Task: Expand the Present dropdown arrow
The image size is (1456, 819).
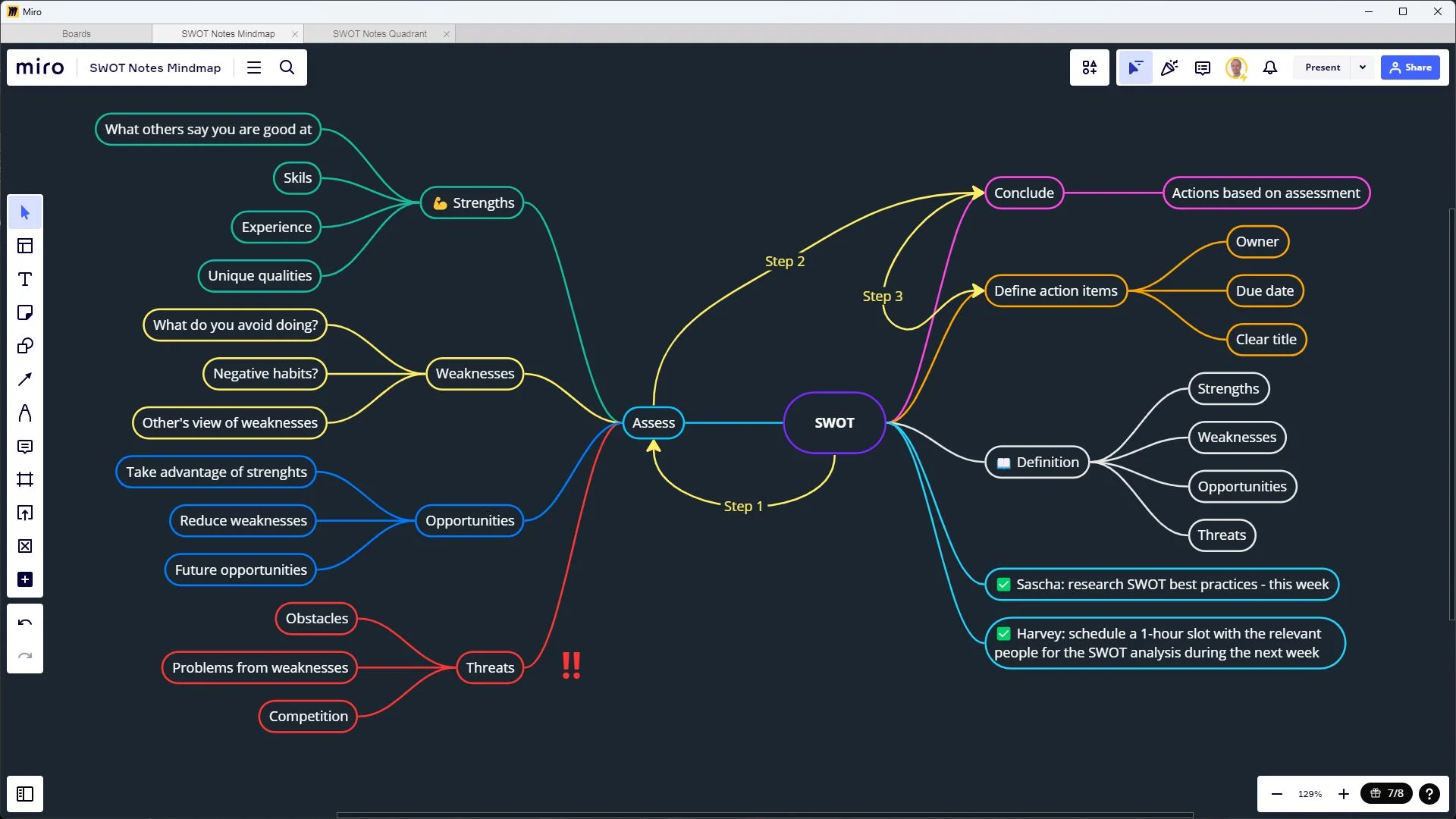Action: pyautogui.click(x=1363, y=67)
